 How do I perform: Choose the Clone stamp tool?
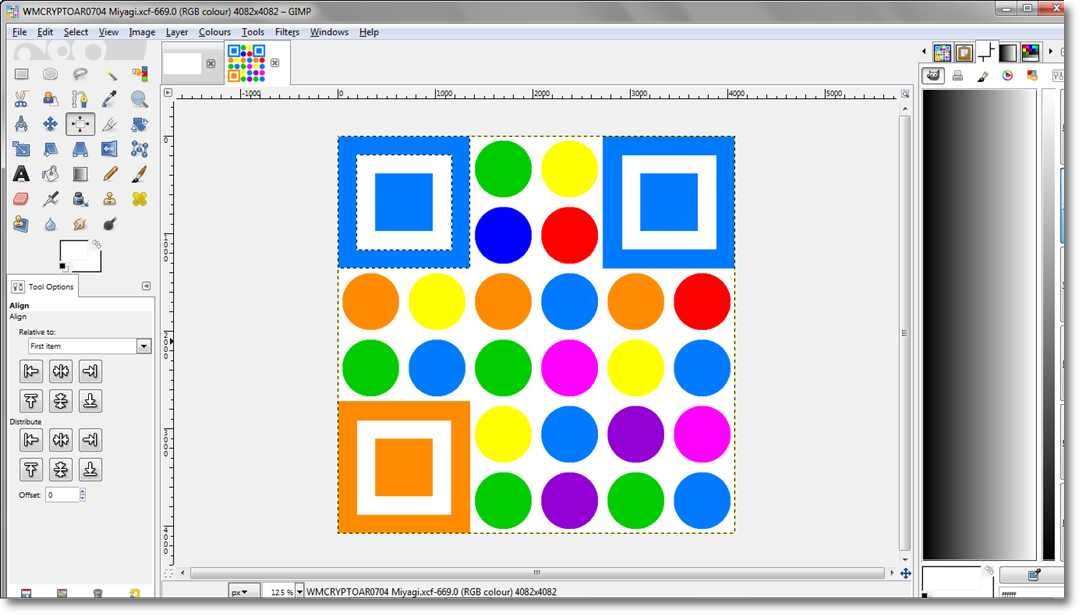click(x=110, y=199)
